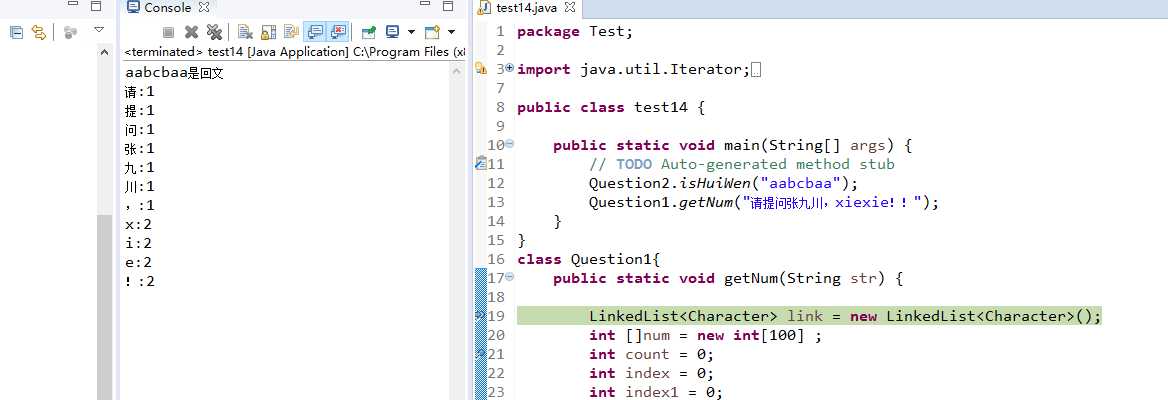This screenshot has height=400, width=1168.
Task: Click the Question2.isHuiWen call on line 12
Action: (x=723, y=183)
